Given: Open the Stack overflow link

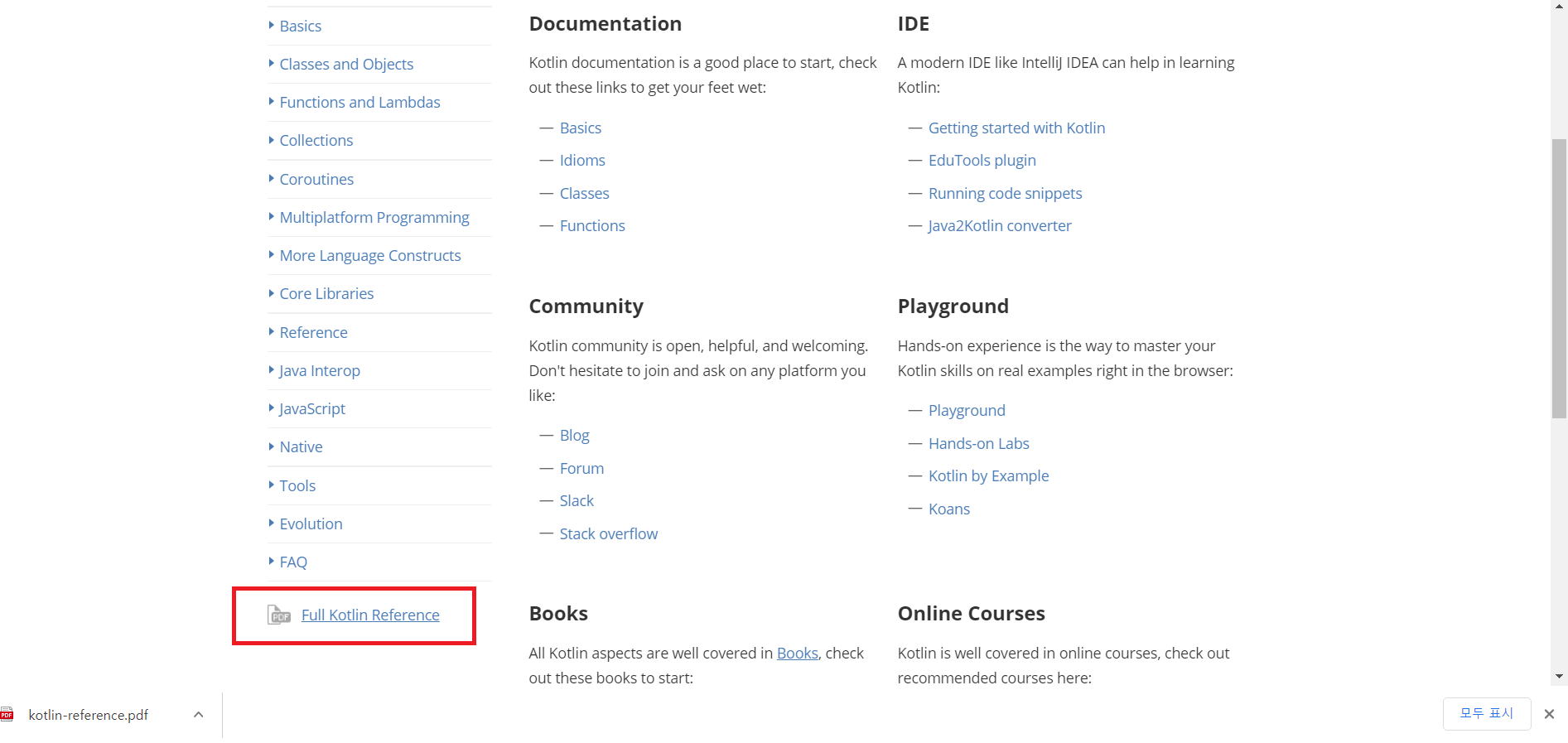Looking at the screenshot, I should (608, 533).
